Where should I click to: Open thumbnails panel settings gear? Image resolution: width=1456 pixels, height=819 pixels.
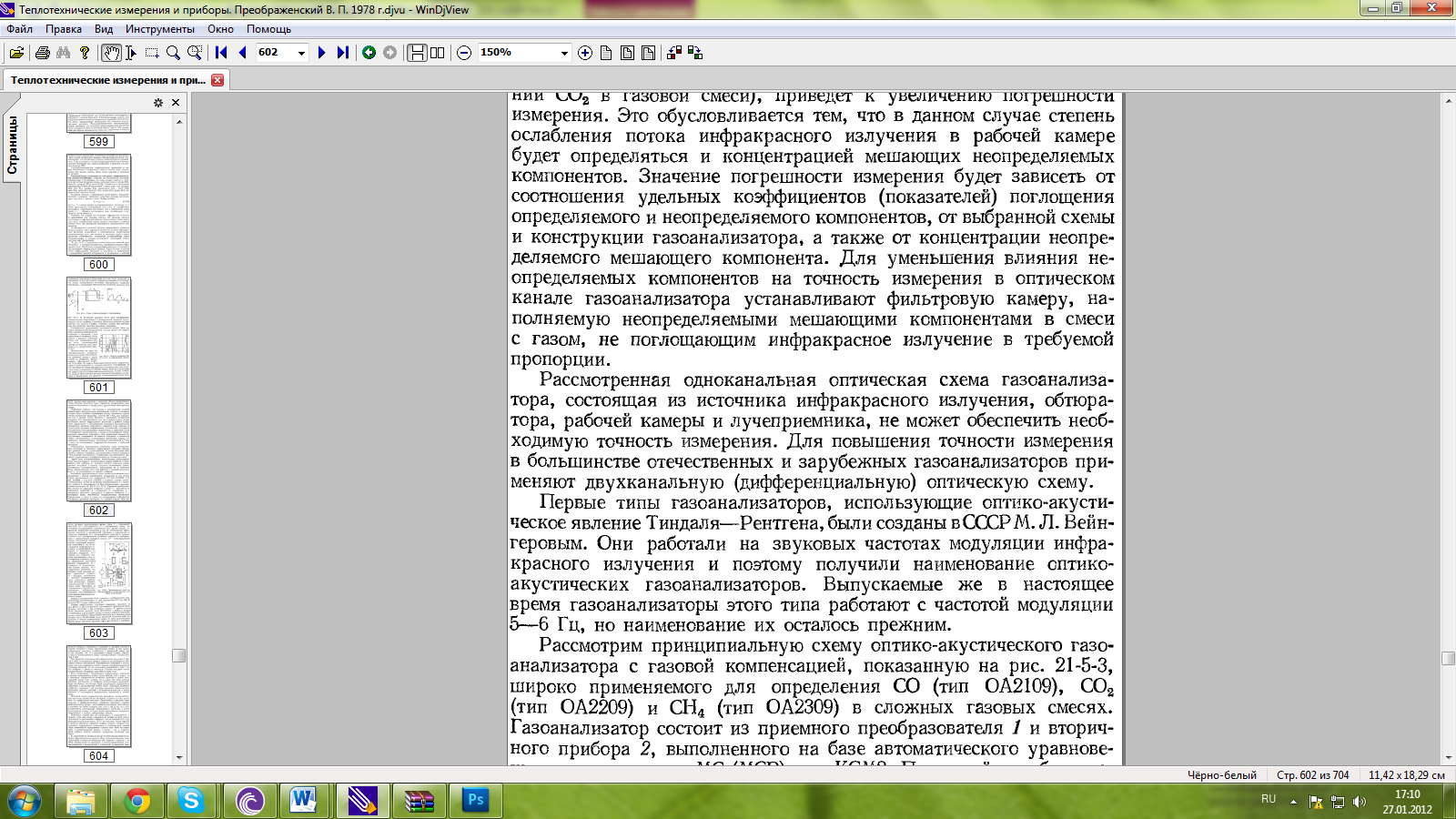click(x=157, y=103)
